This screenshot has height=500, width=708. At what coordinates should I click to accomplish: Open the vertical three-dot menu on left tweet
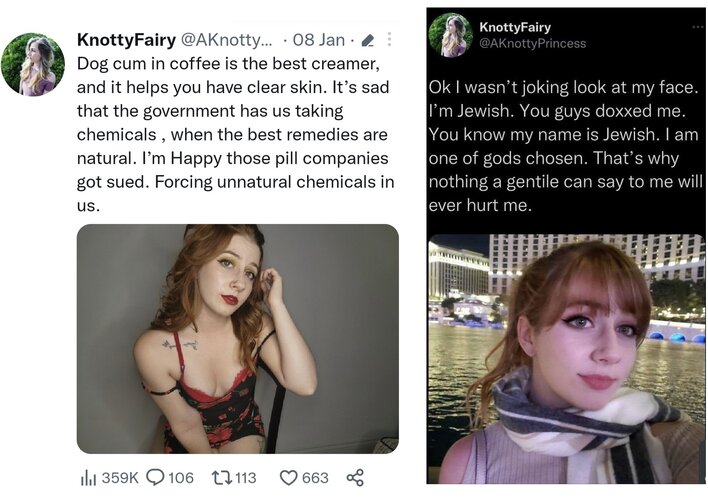tap(389, 39)
